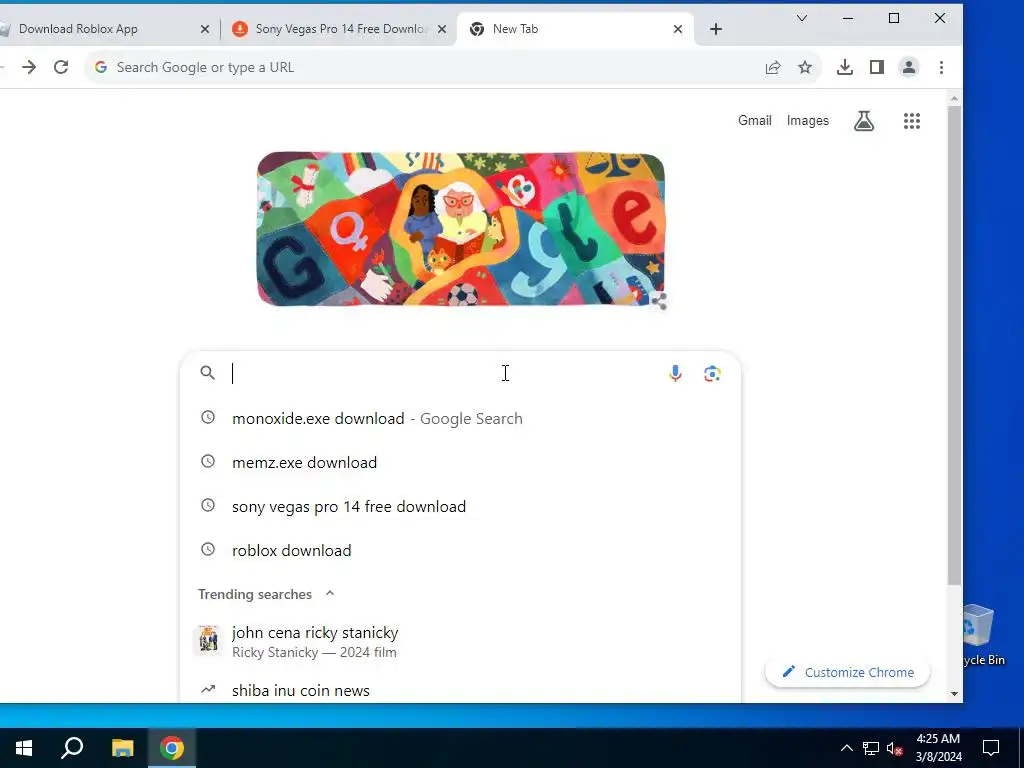Show hidden system tray icons

(x=846, y=748)
